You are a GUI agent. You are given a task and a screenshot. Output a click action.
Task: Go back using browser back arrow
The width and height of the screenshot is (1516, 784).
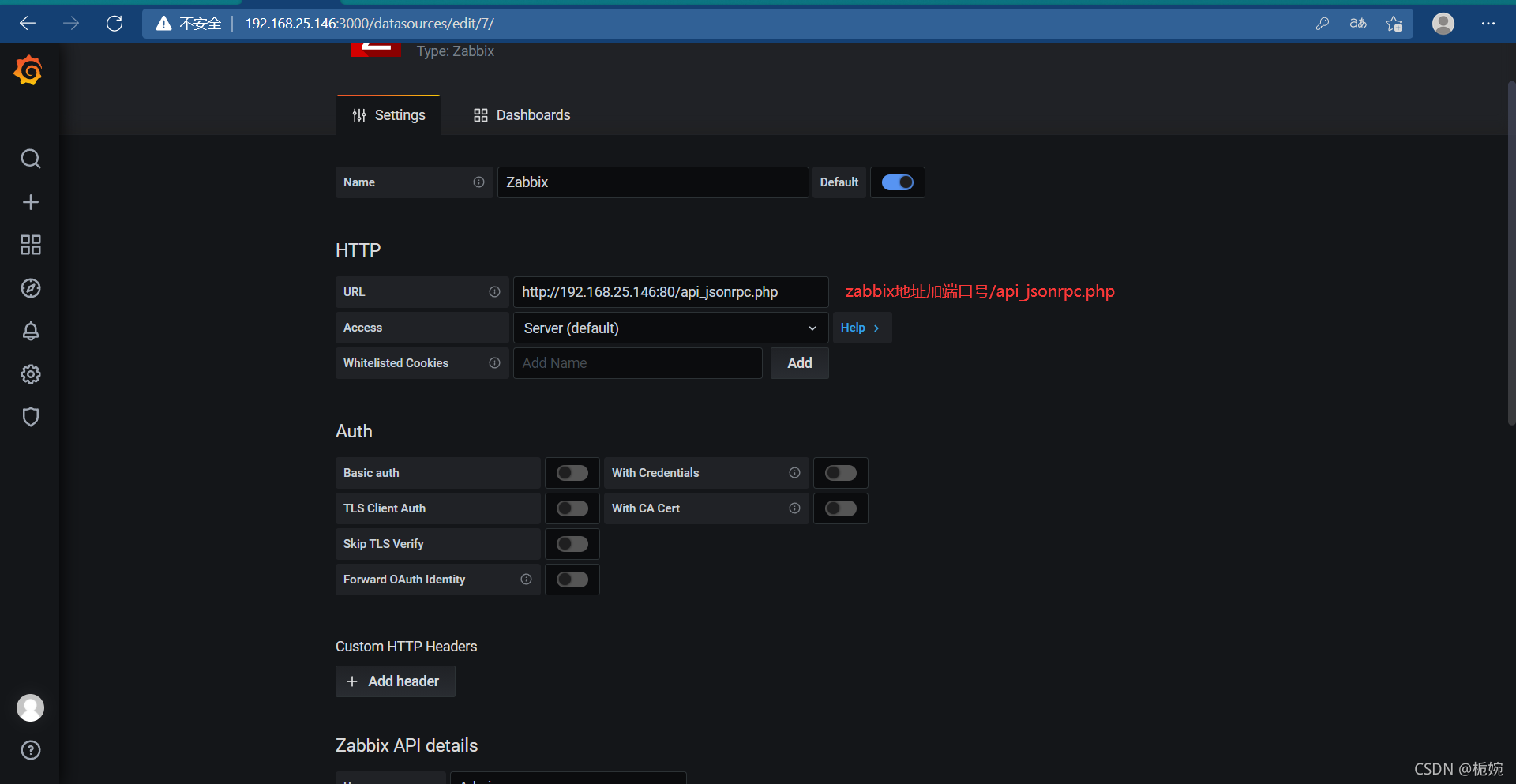[28, 24]
